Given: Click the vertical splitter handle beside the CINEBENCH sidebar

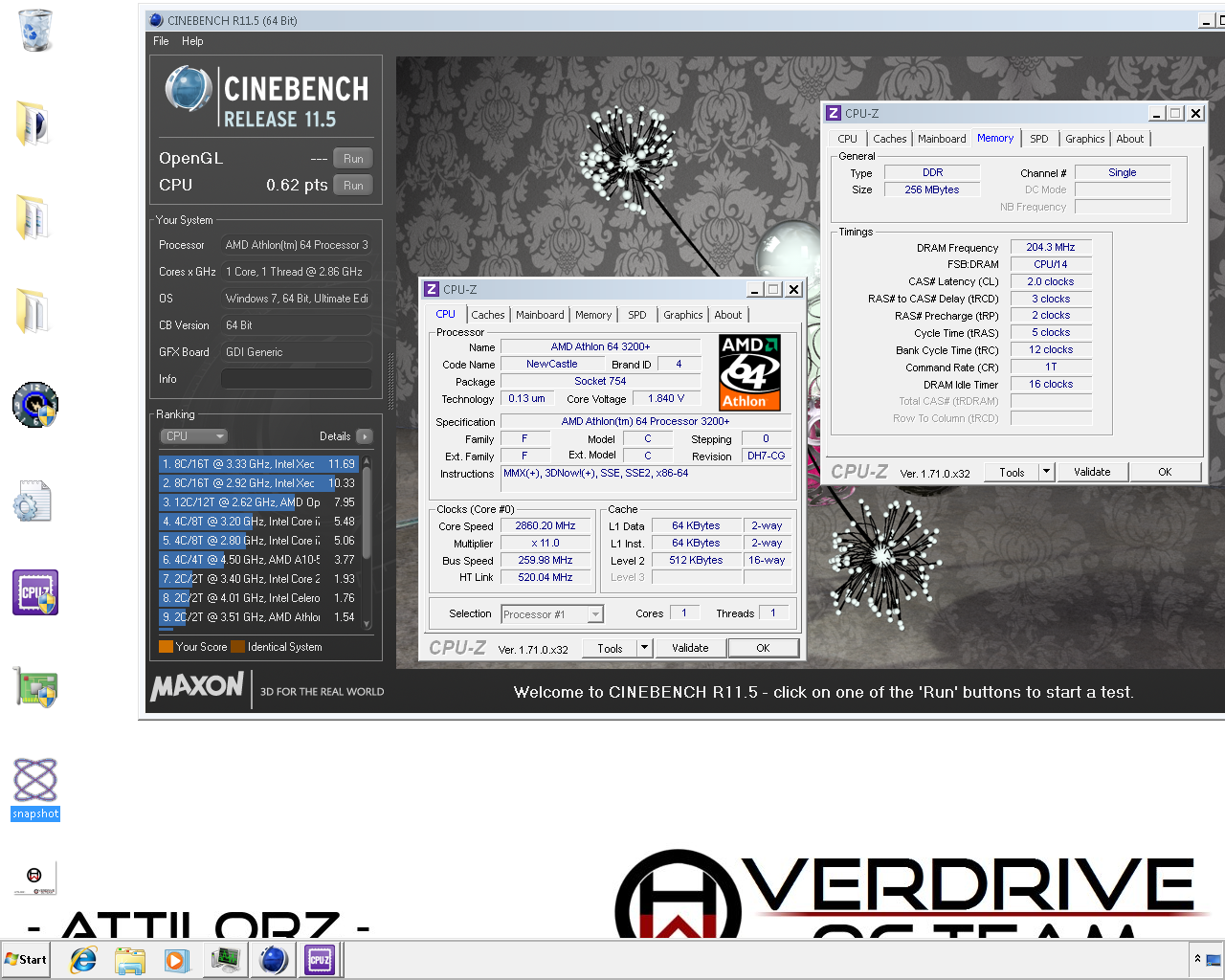Looking at the screenshot, I should coord(390,383).
